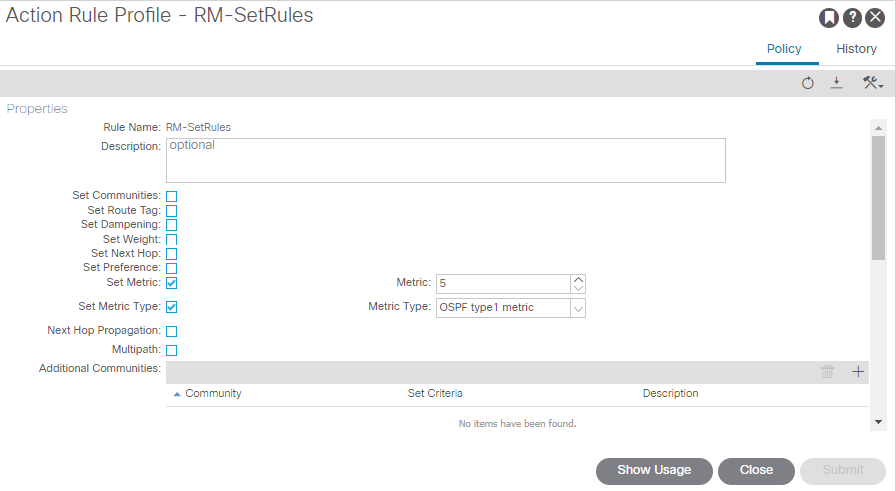This screenshot has height=491, width=896.
Task: Add a community with plus icon
Action: (858, 372)
